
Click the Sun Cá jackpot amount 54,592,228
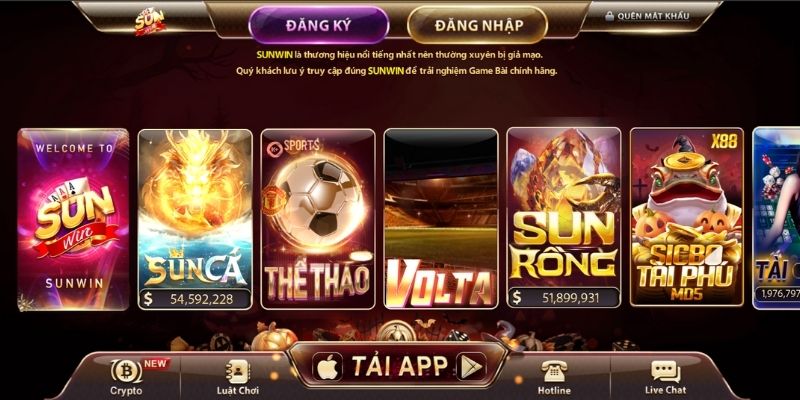195,298
